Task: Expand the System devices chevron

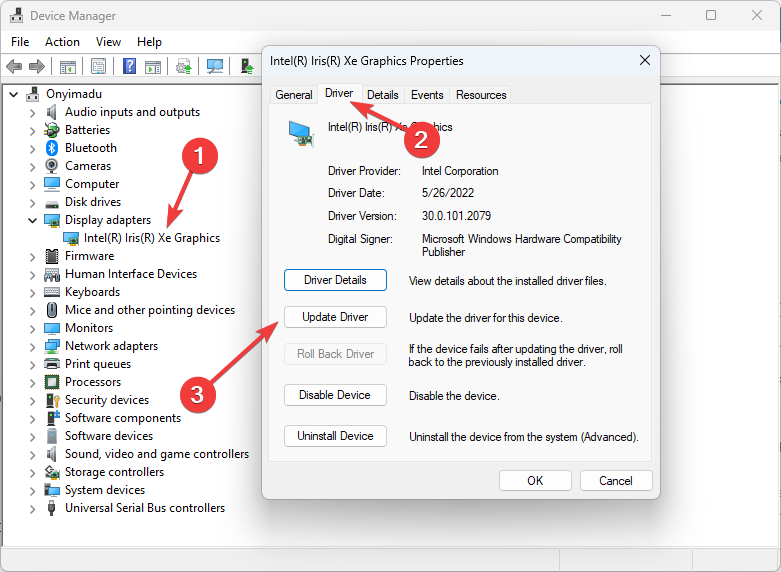Action: 32,491
